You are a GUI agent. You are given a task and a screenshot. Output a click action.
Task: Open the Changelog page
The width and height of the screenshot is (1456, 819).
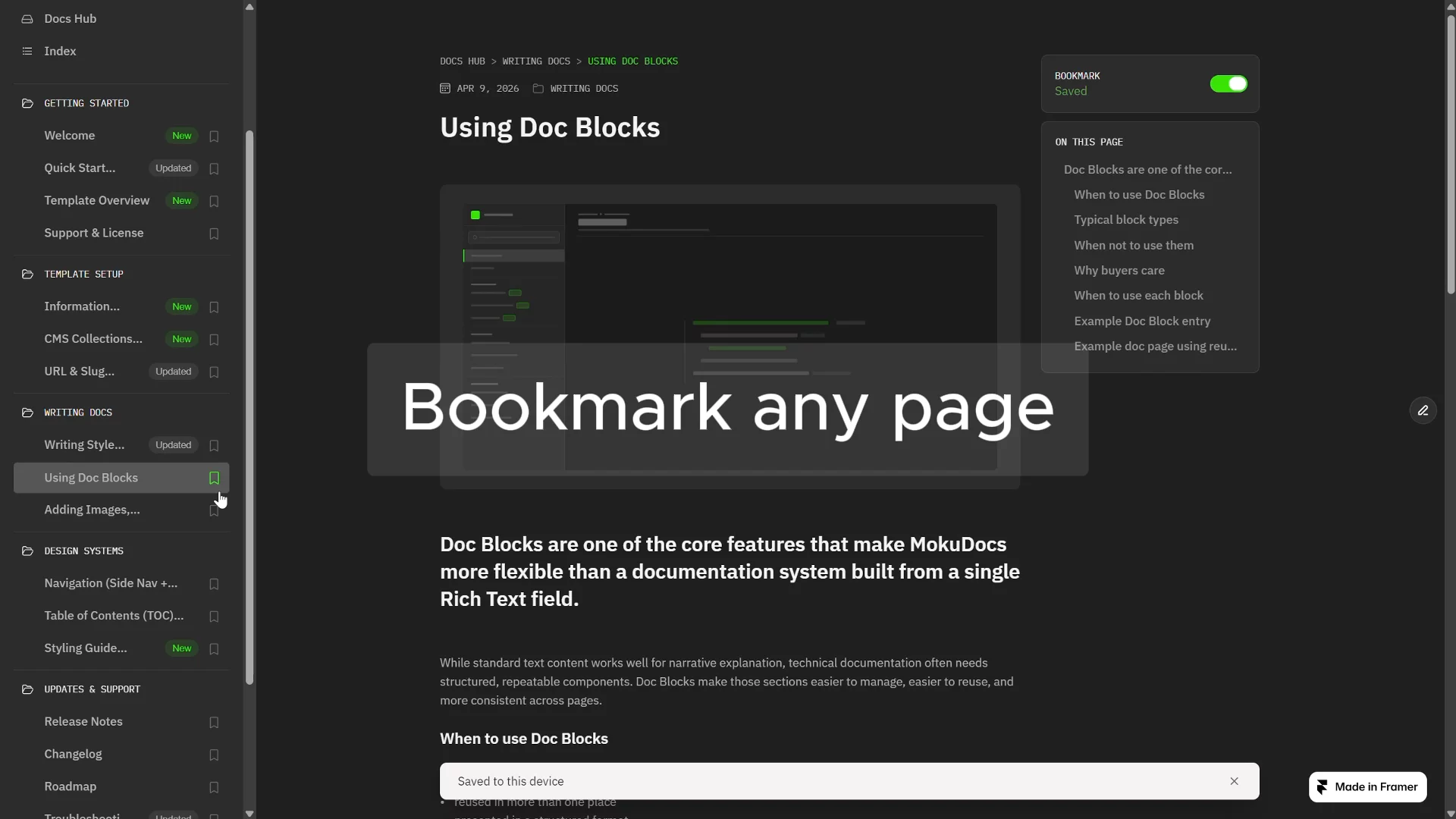pyautogui.click(x=73, y=755)
